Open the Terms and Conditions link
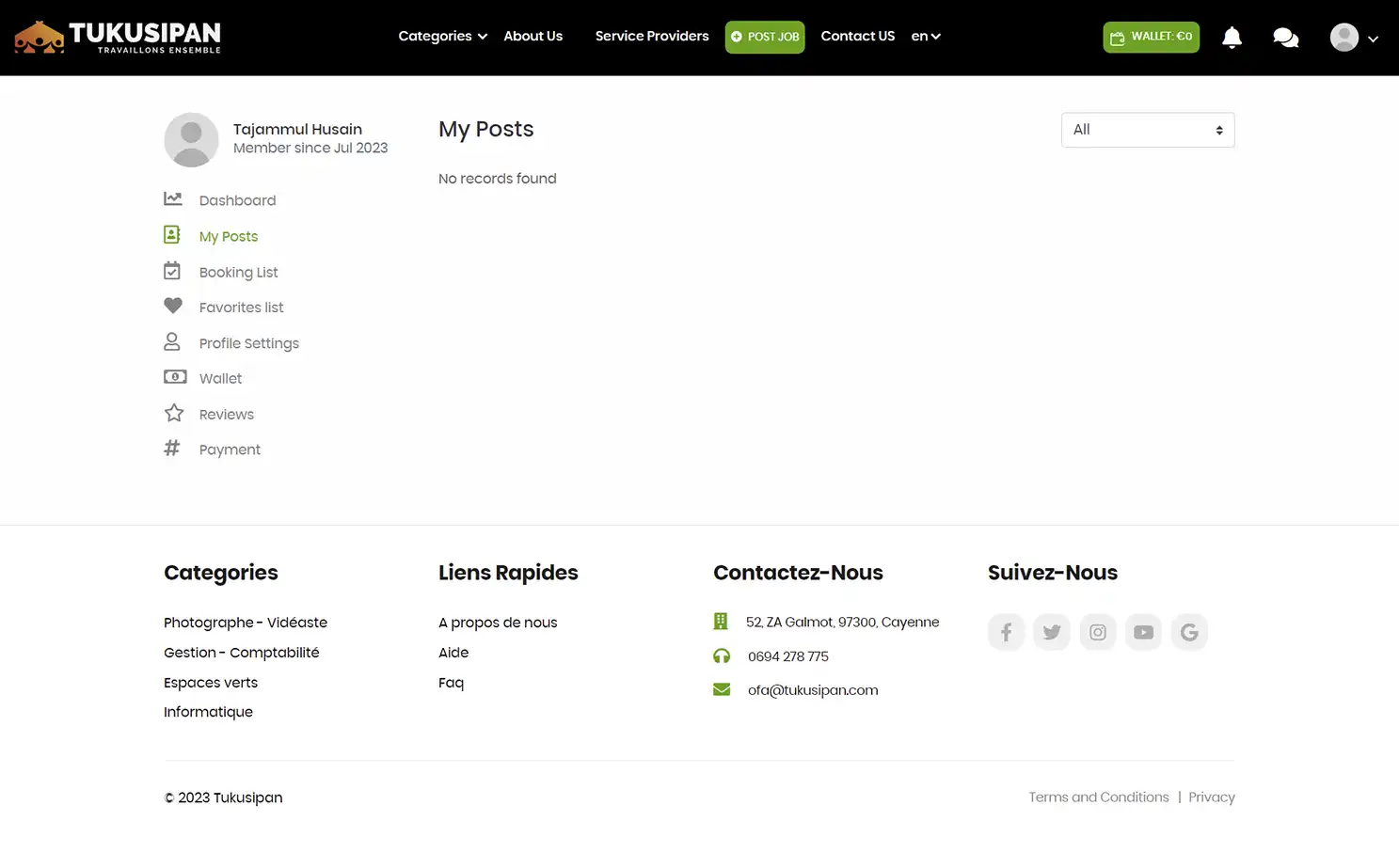The height and width of the screenshot is (868, 1399). tap(1098, 797)
